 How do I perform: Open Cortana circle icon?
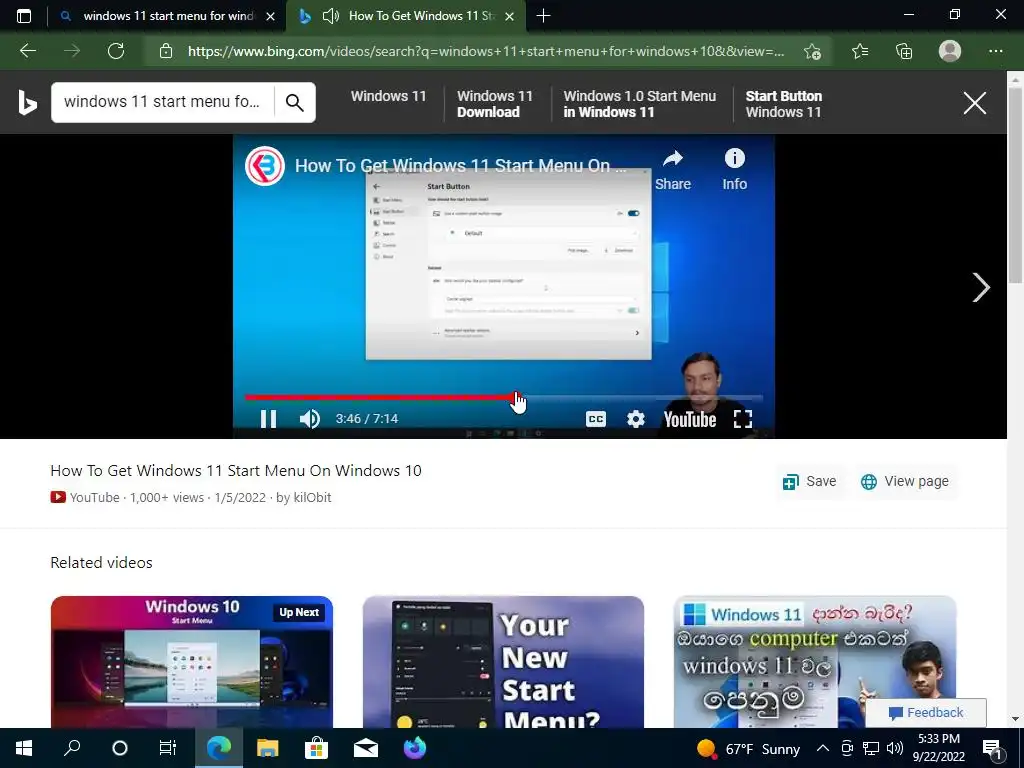coord(120,748)
